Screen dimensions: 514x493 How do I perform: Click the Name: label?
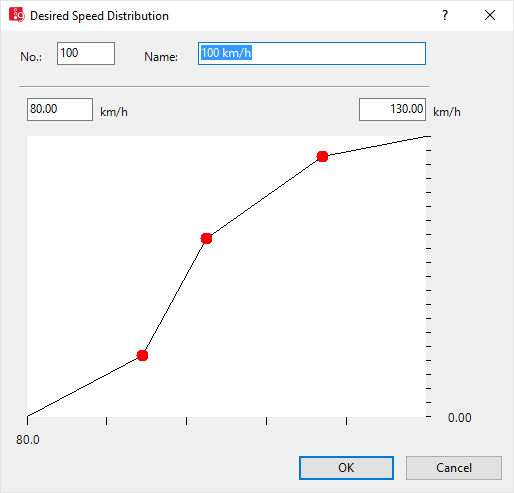point(161,57)
